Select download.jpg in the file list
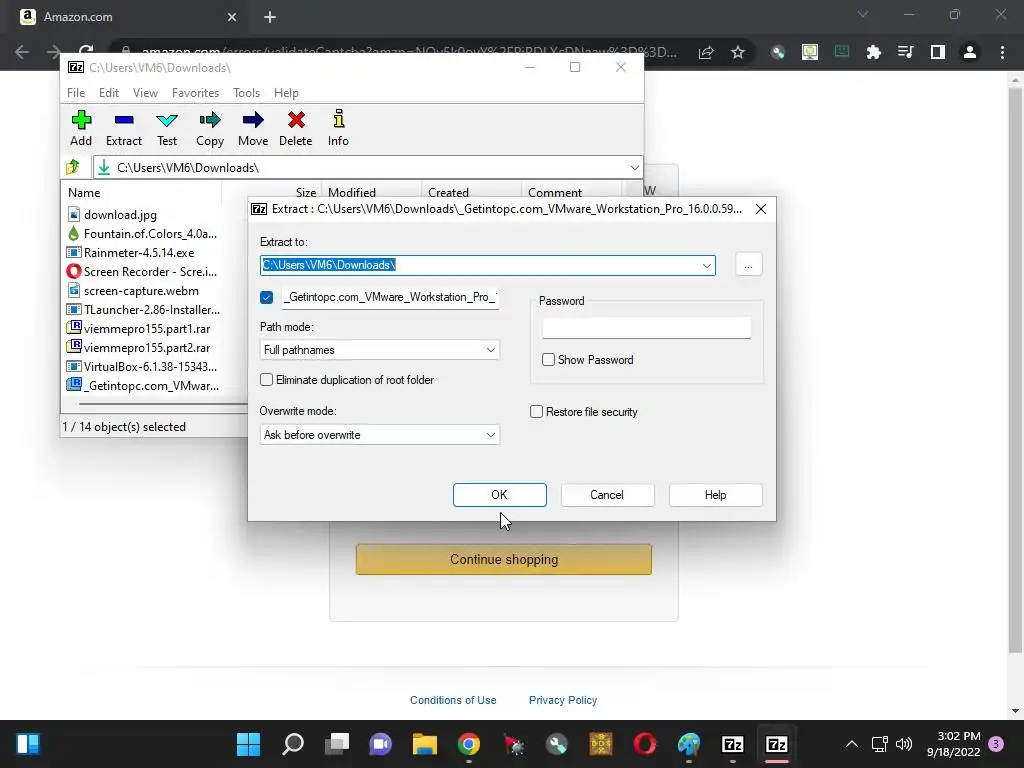This screenshot has height=768, width=1024. (x=120, y=215)
